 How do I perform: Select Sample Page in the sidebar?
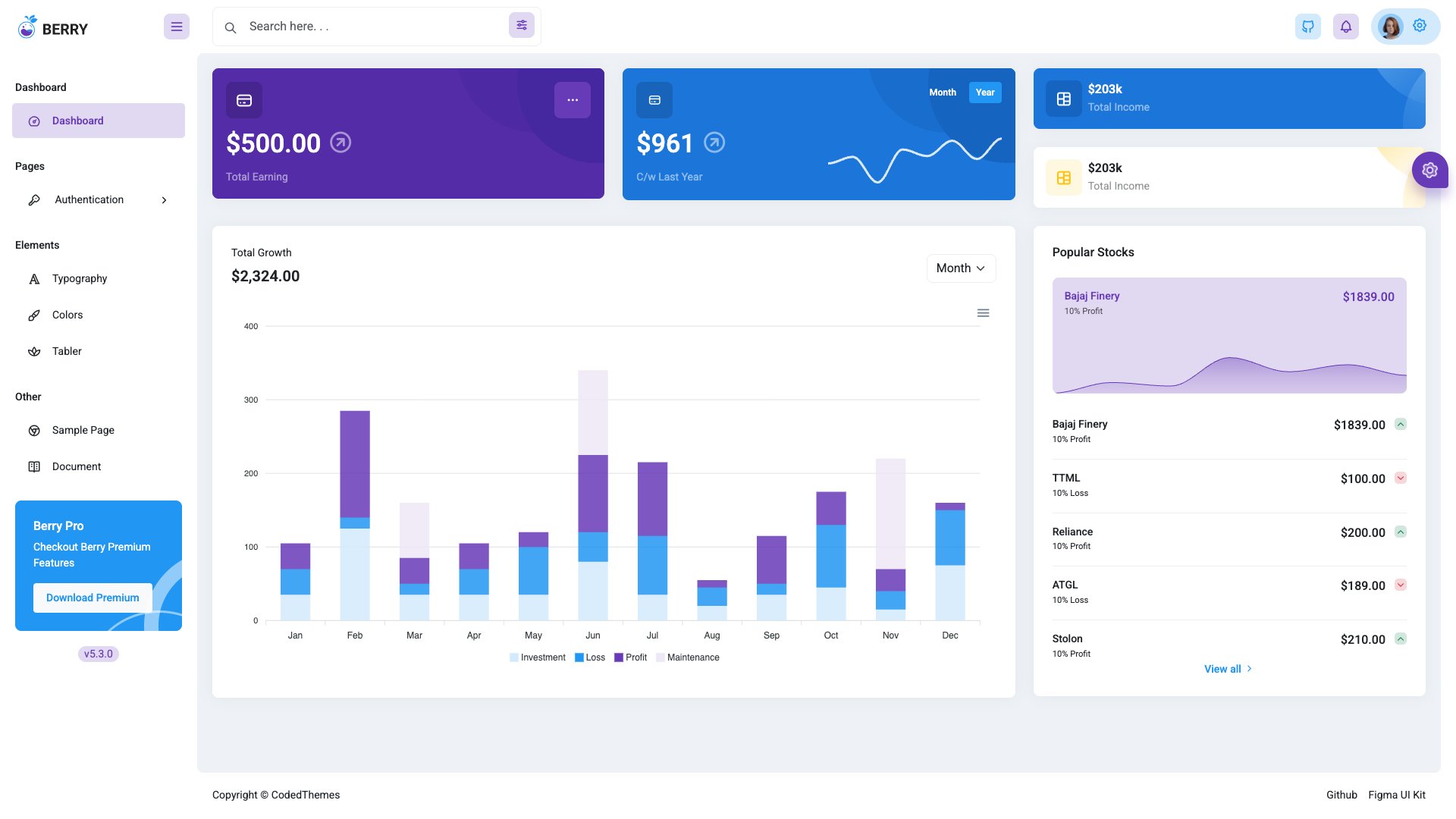click(x=82, y=430)
